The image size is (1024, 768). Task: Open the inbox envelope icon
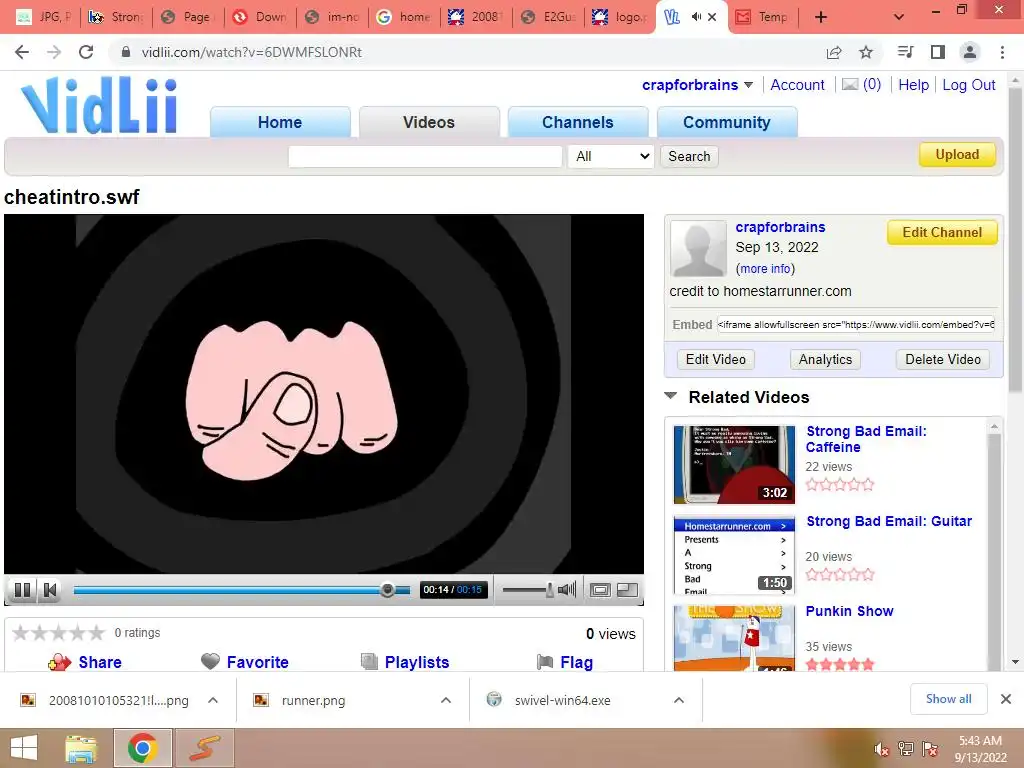[850, 84]
